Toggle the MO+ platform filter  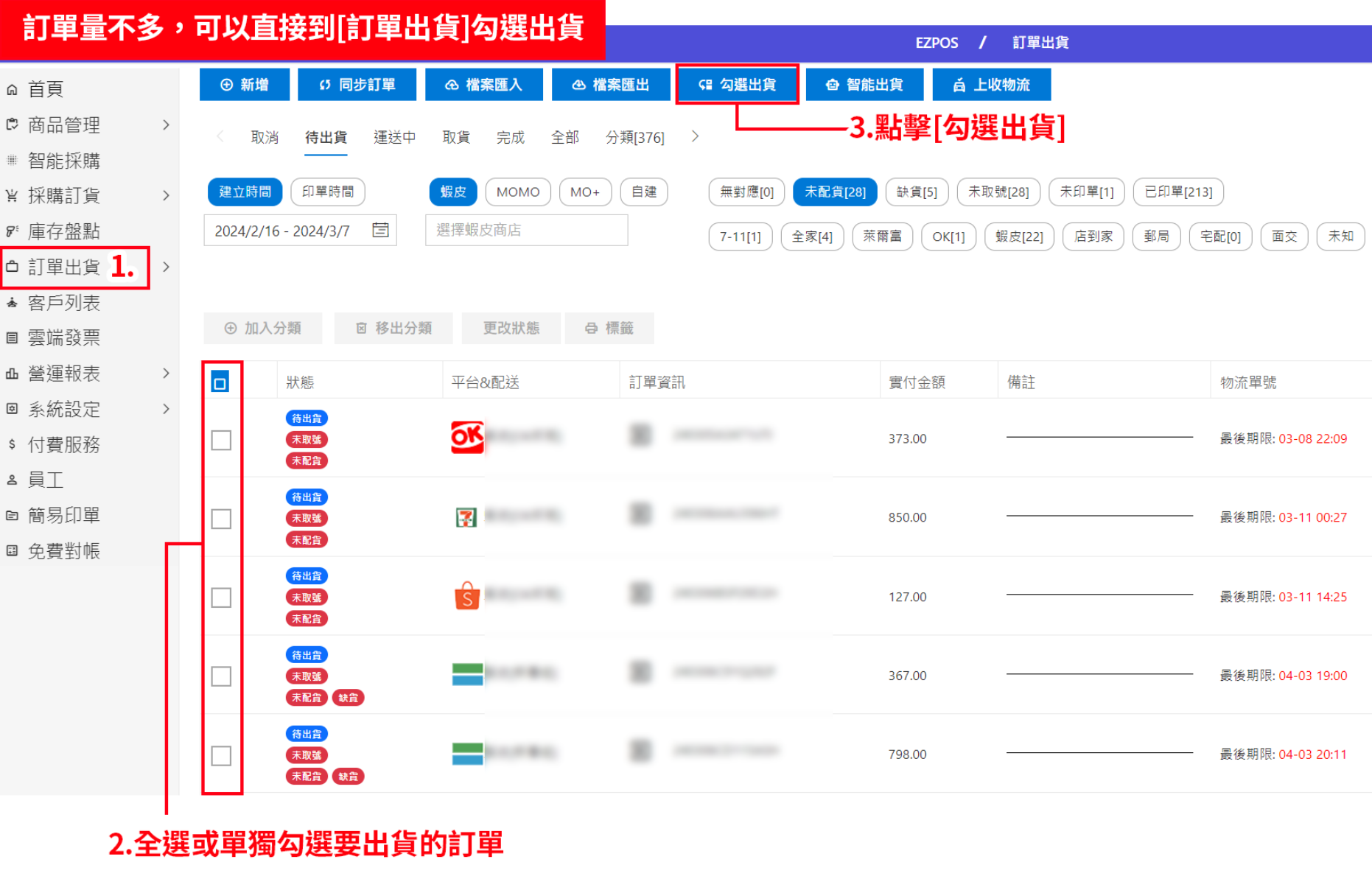[x=585, y=192]
